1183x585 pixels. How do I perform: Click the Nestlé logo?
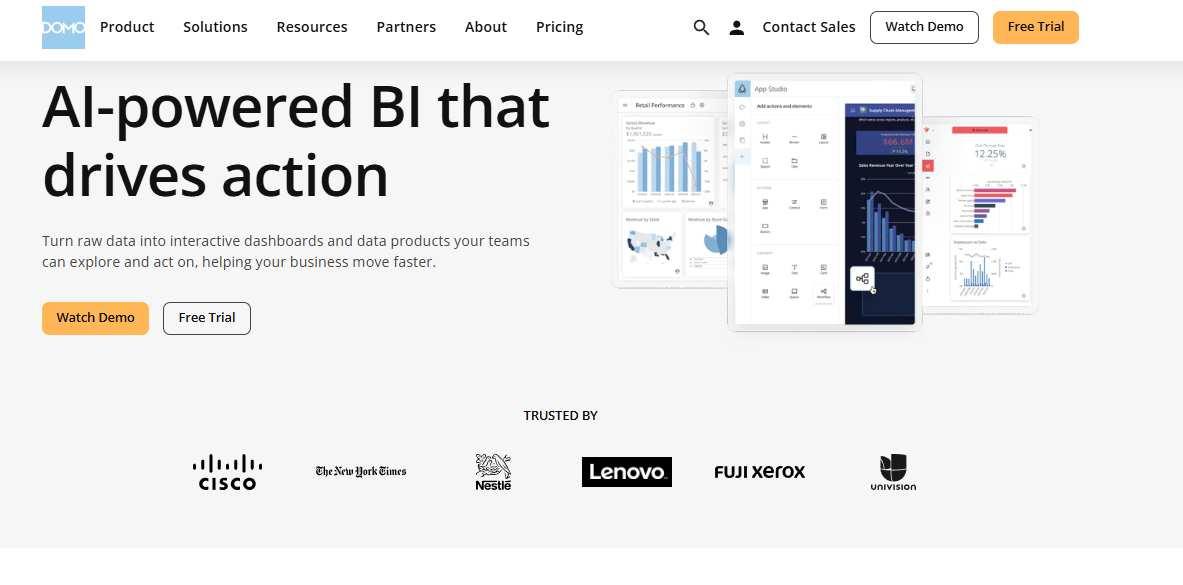[x=493, y=473]
